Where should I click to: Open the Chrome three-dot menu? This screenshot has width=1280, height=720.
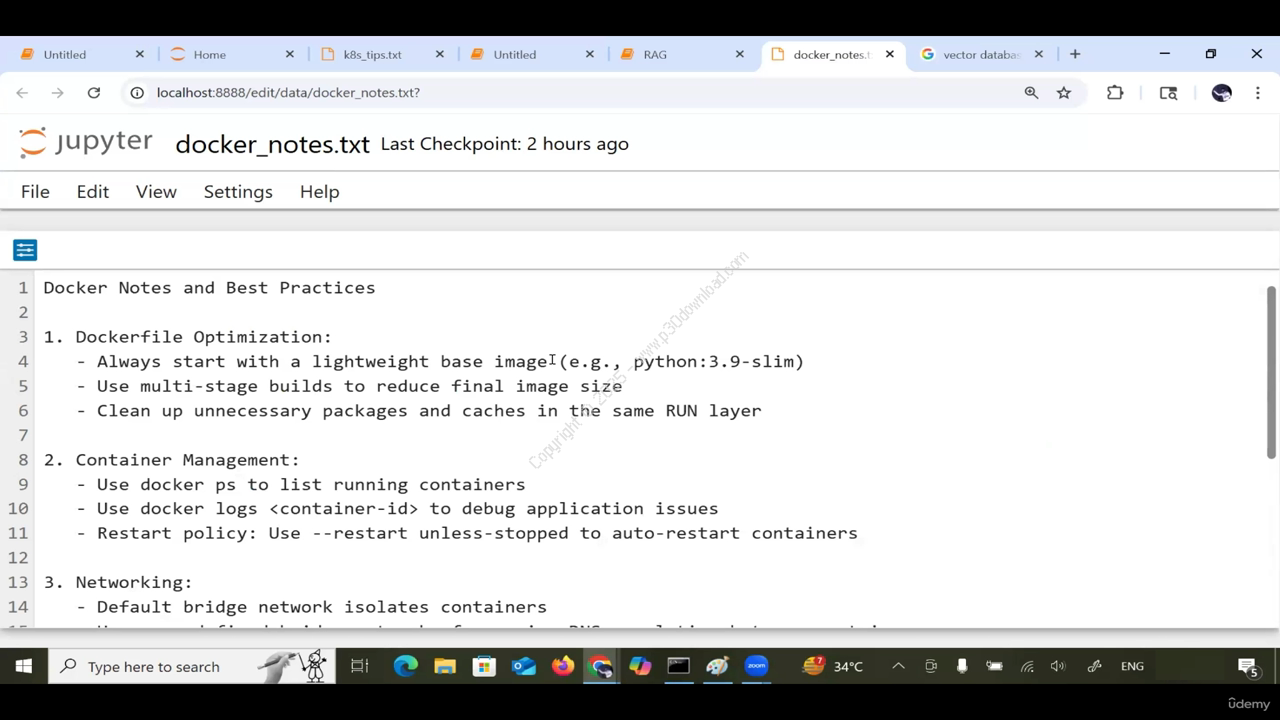point(1258,92)
